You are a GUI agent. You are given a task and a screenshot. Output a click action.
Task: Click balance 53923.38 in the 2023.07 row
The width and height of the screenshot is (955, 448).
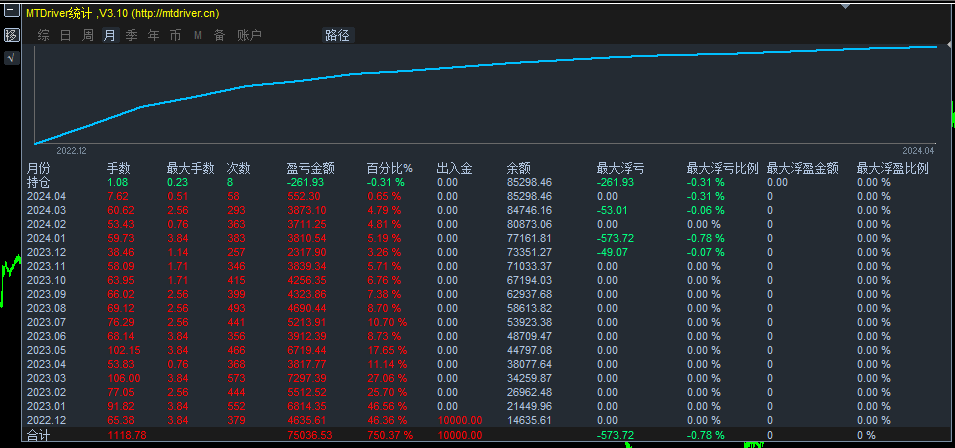click(529, 322)
